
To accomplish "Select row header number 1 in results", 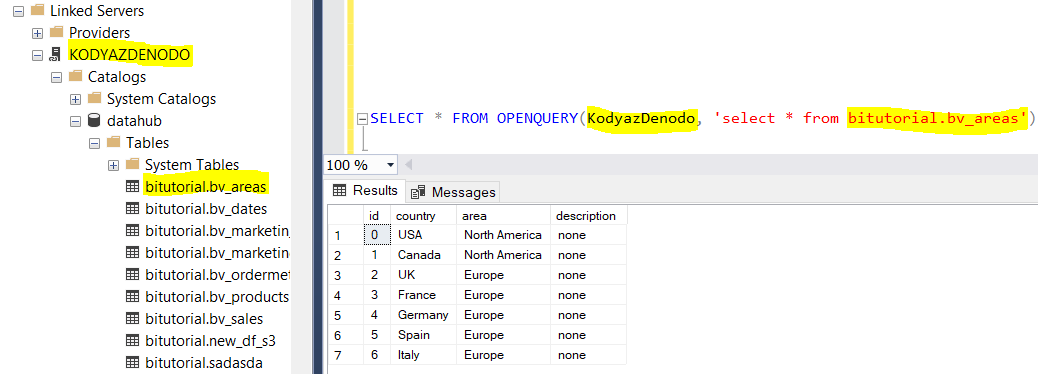I will (346, 235).
